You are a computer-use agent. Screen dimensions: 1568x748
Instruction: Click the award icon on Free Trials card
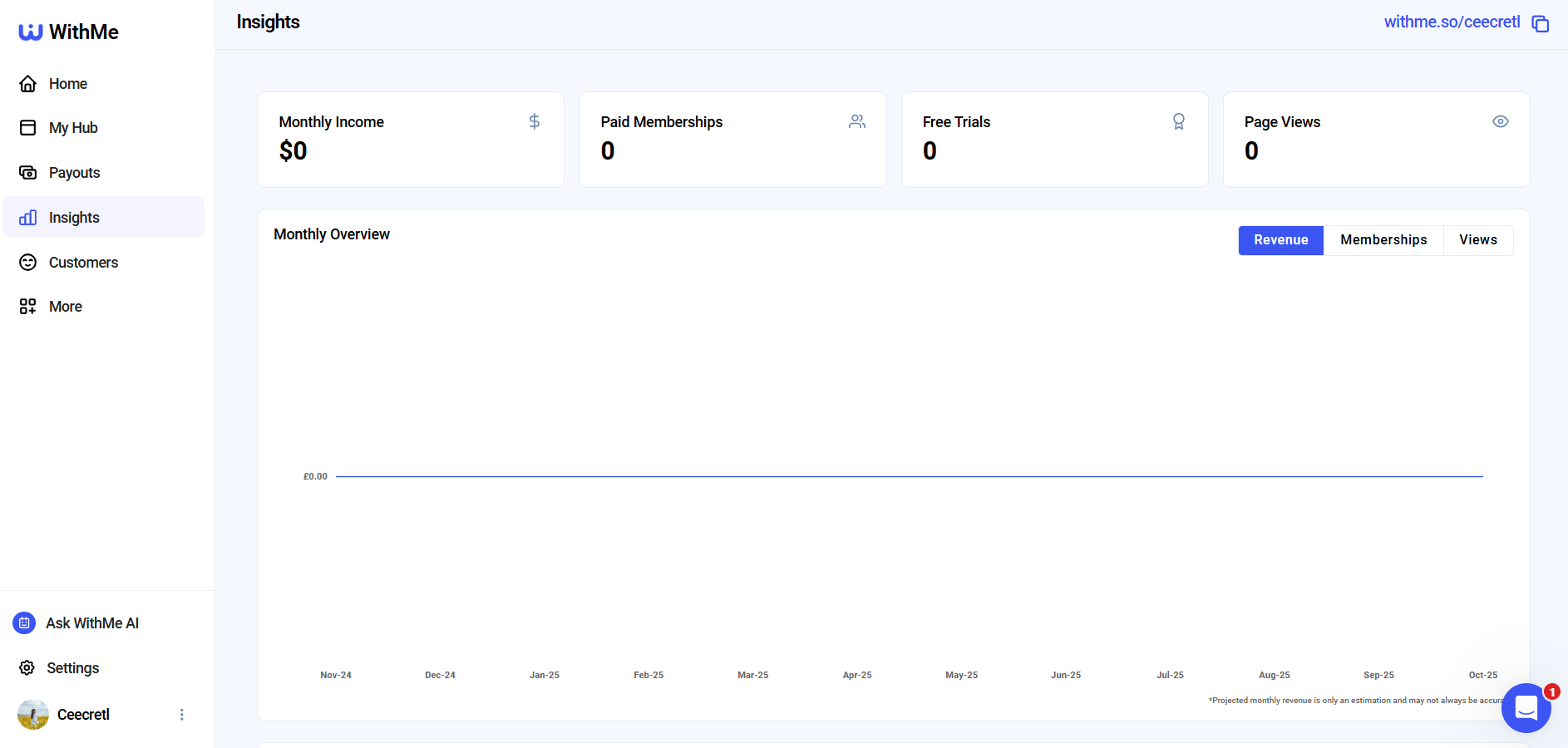1179,121
